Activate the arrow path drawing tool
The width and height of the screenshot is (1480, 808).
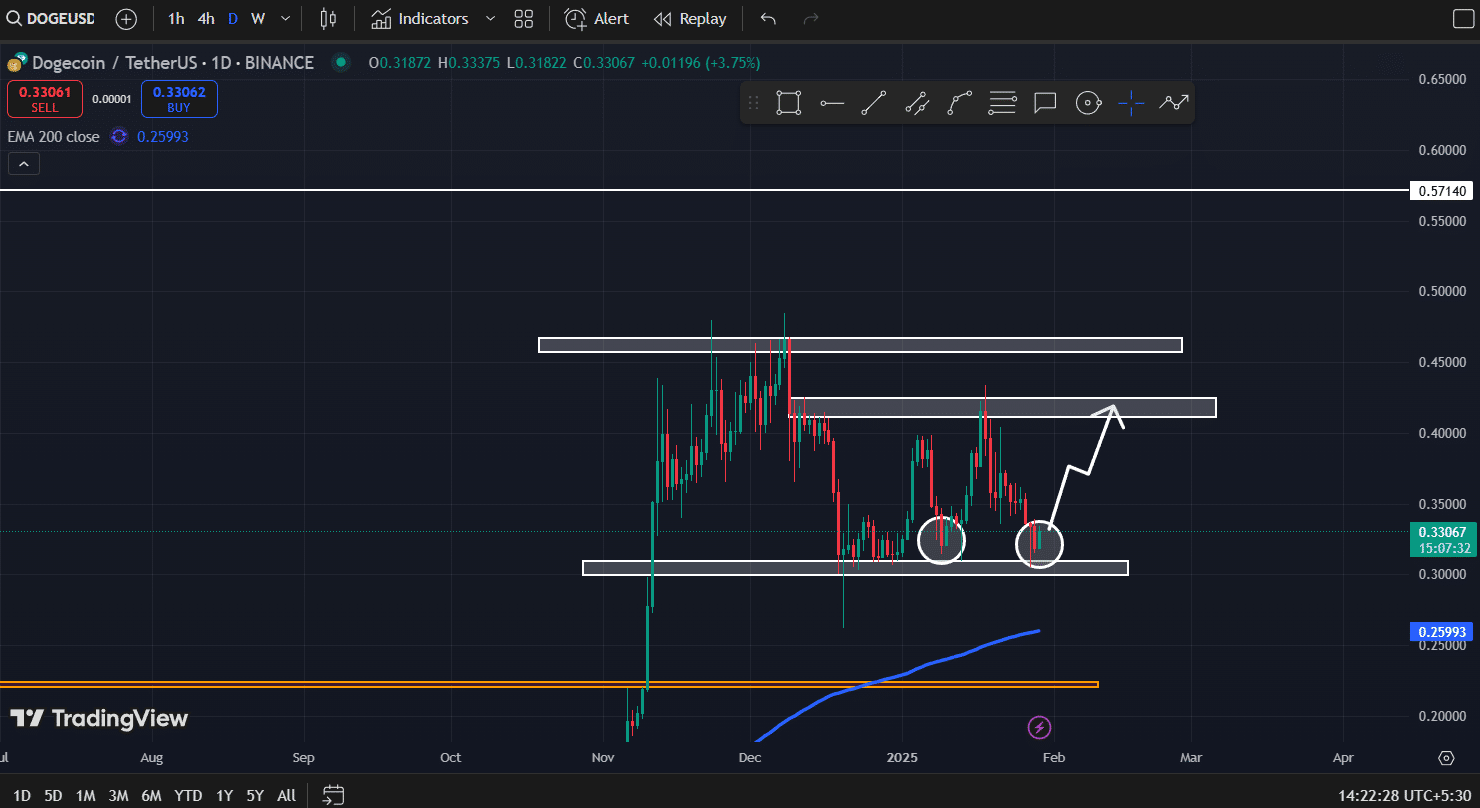tap(1174, 103)
